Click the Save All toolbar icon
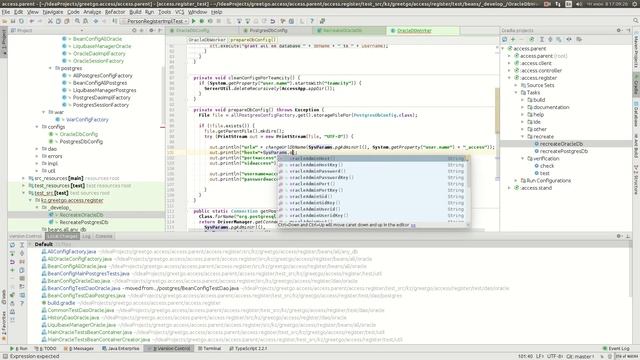 tap(13, 21)
